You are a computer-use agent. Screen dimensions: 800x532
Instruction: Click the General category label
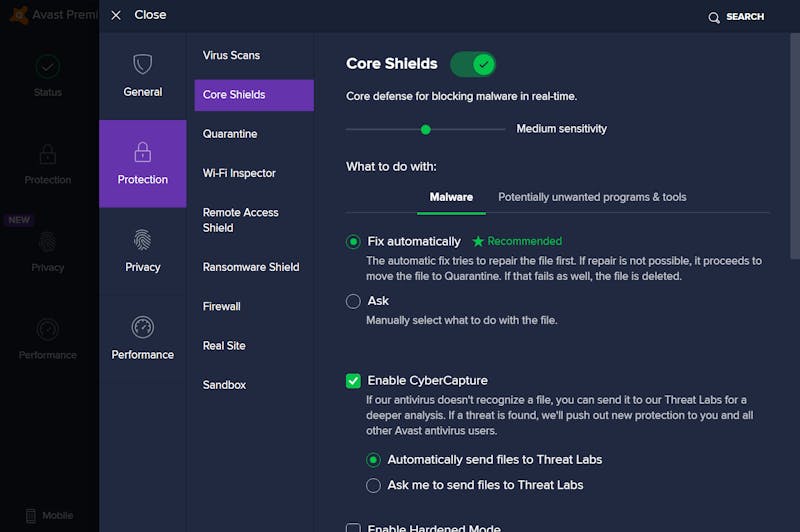142,92
